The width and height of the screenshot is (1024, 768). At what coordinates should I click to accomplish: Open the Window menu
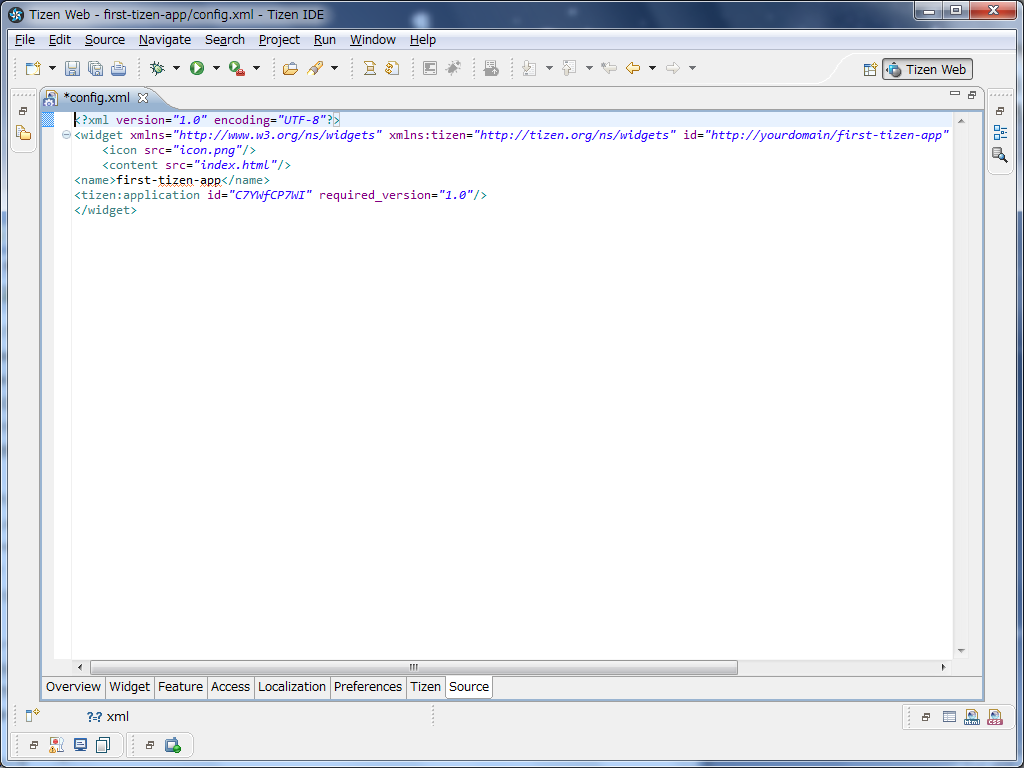[x=373, y=40]
